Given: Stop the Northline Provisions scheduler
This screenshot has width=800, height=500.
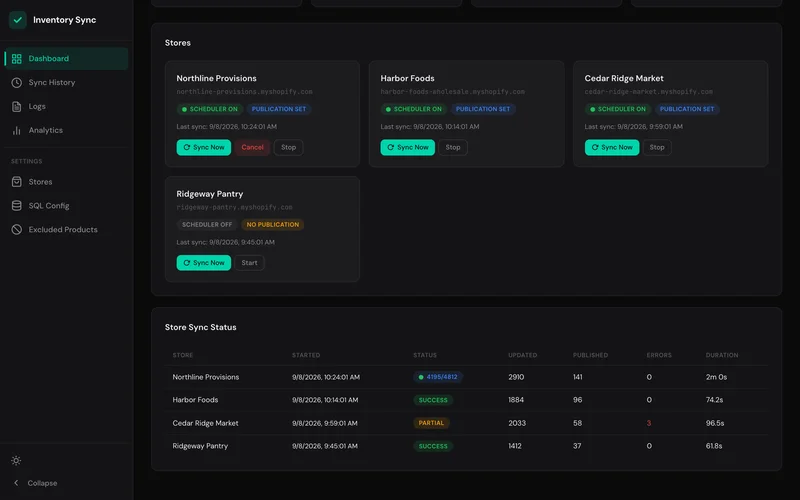Looking at the screenshot, I should (288, 147).
